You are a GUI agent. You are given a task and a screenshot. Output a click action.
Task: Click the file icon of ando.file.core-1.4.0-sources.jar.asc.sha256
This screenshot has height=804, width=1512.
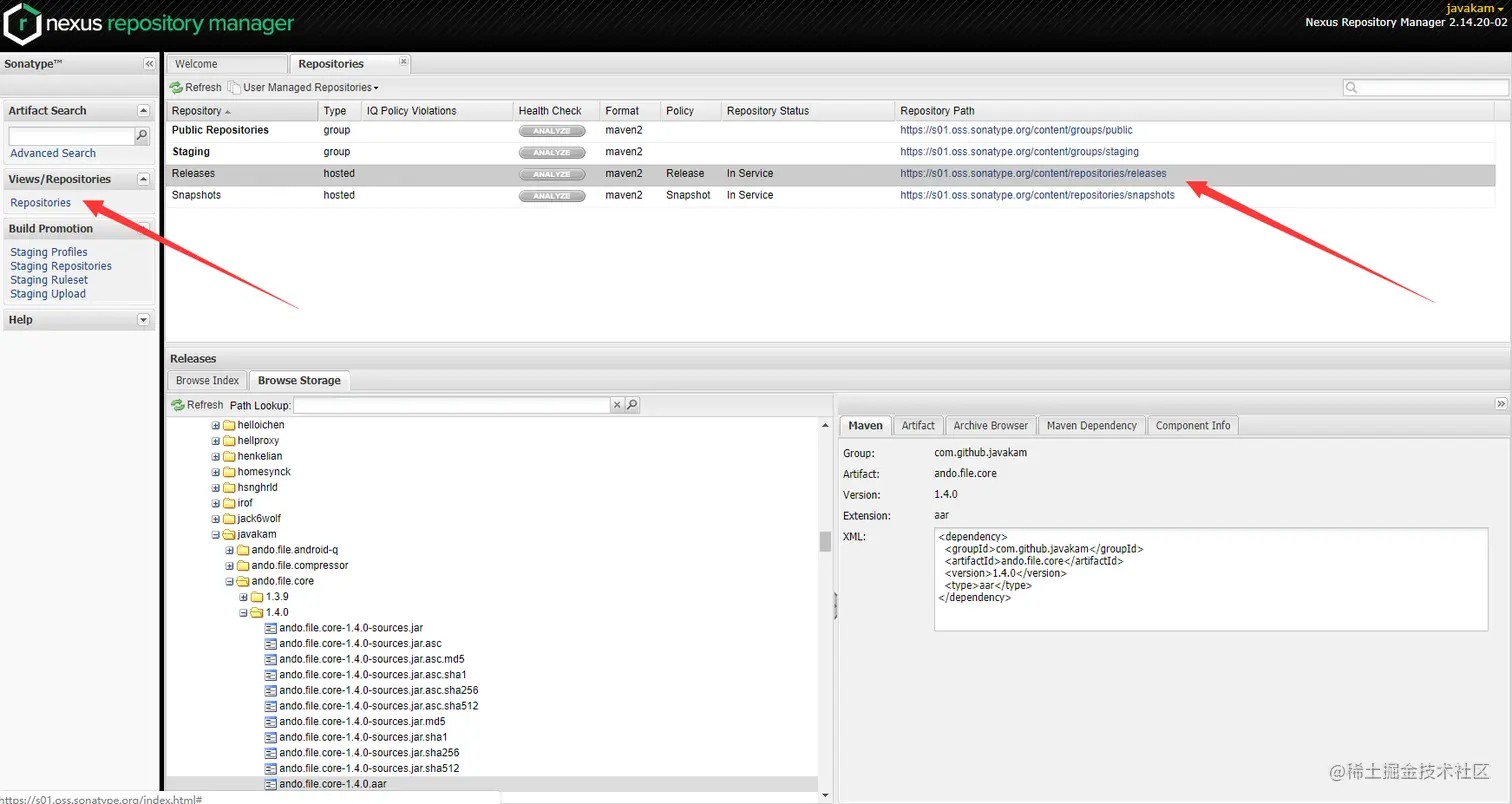[x=270, y=690]
